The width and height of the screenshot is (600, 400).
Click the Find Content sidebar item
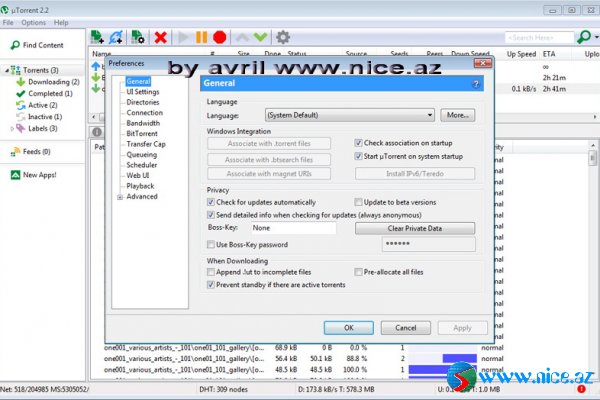[37, 45]
